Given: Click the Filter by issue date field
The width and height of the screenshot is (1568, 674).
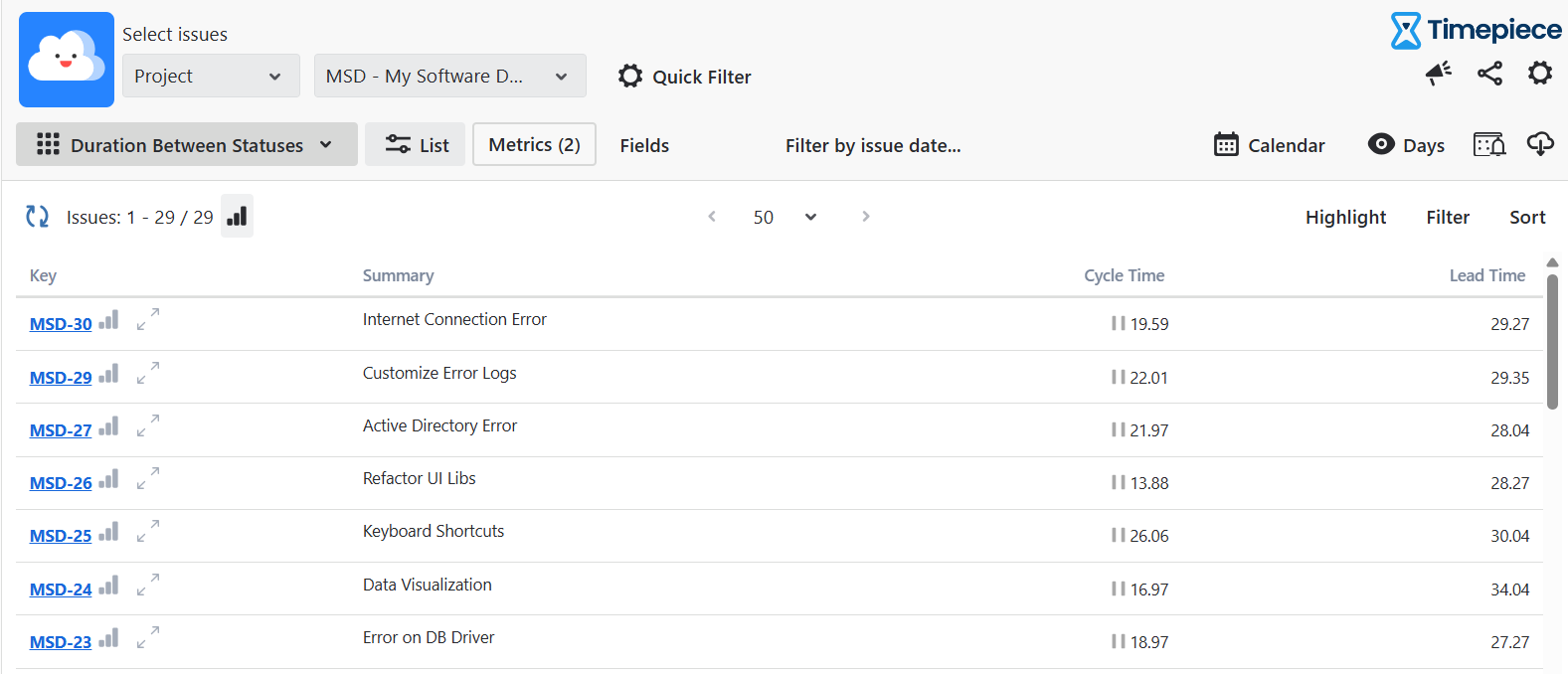Looking at the screenshot, I should point(873,145).
